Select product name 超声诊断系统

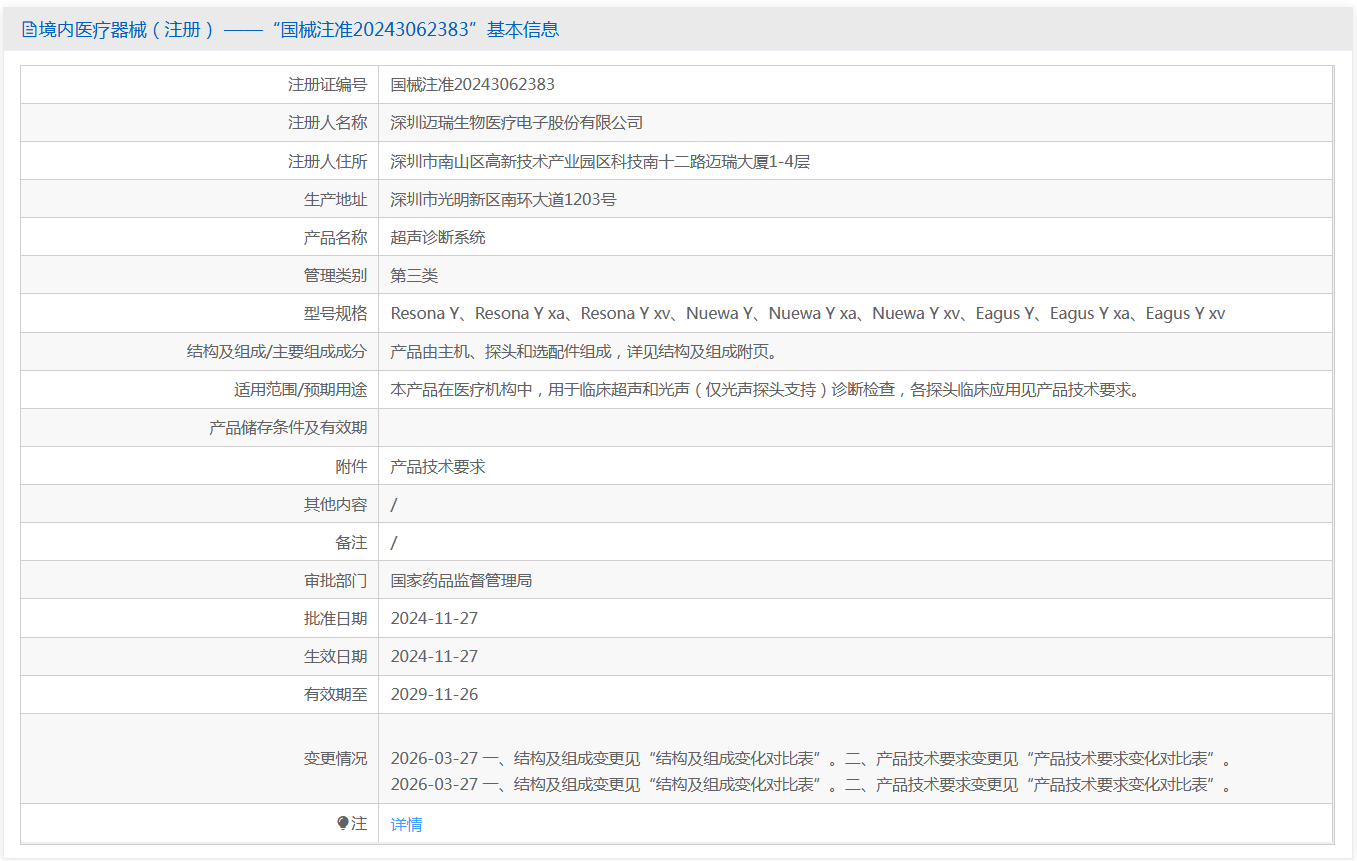click(437, 237)
